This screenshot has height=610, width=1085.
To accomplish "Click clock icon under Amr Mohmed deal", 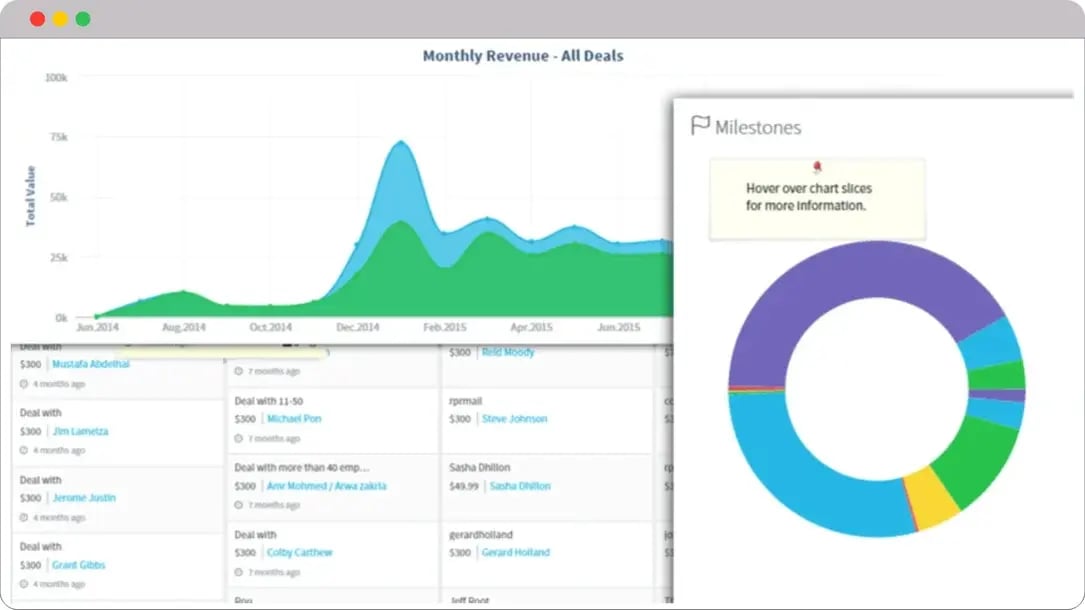I will [239, 505].
